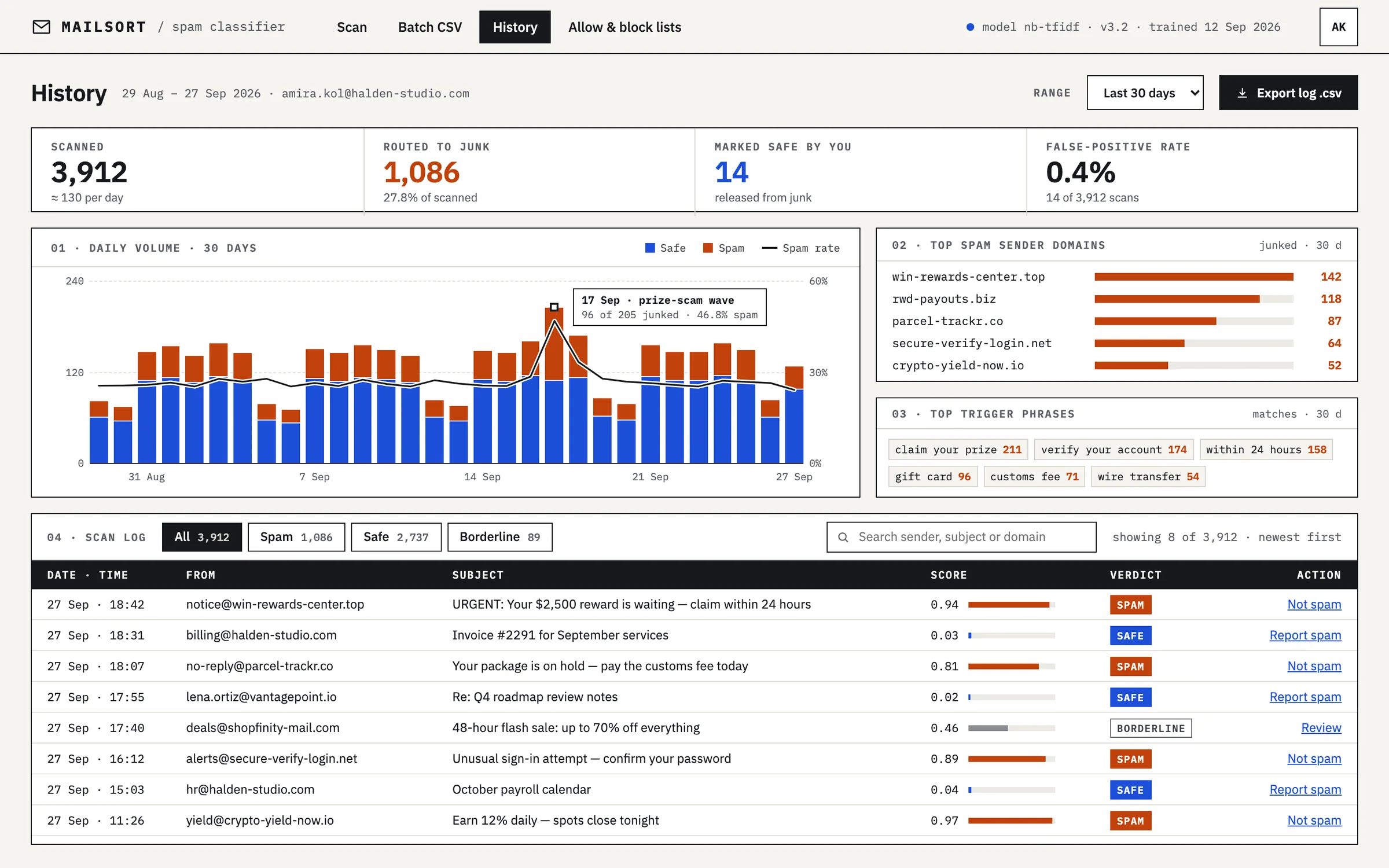Click the download icon on the Export log button

click(1242, 93)
